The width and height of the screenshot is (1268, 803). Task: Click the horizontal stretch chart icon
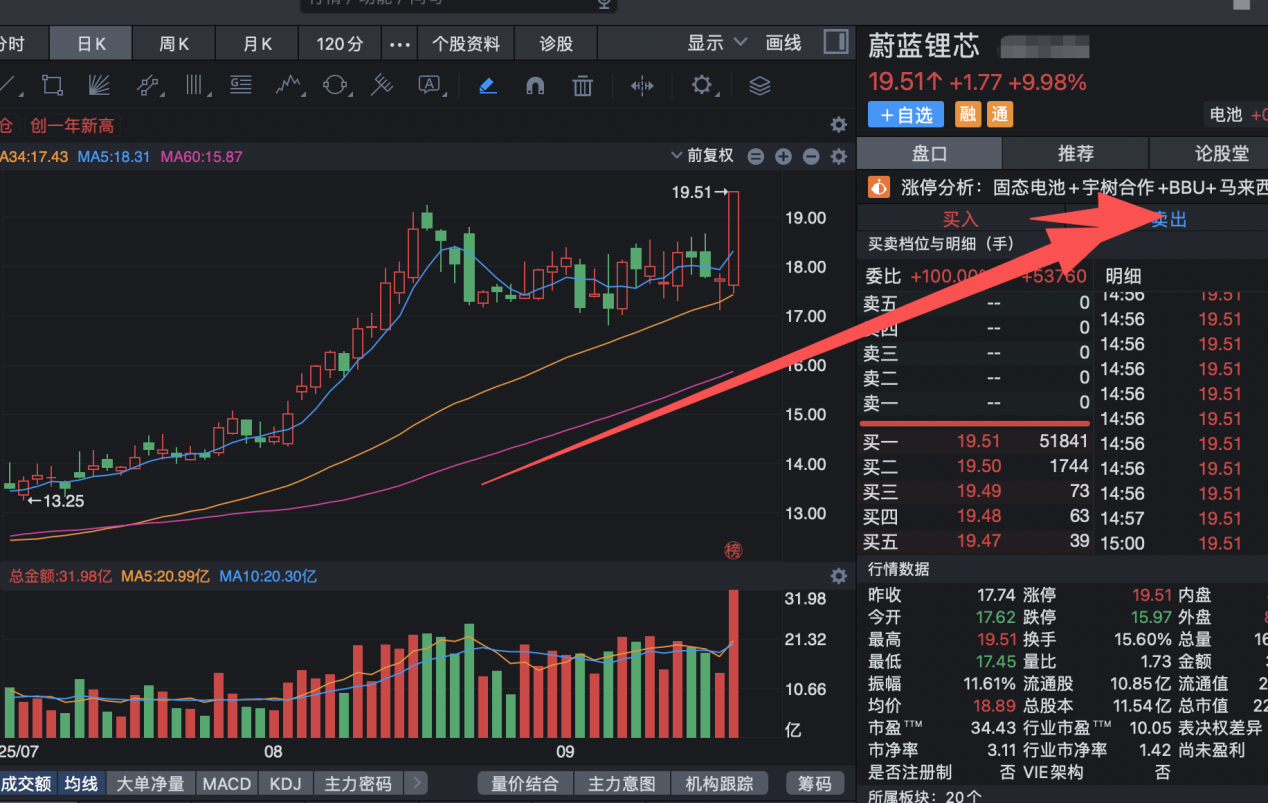642,86
